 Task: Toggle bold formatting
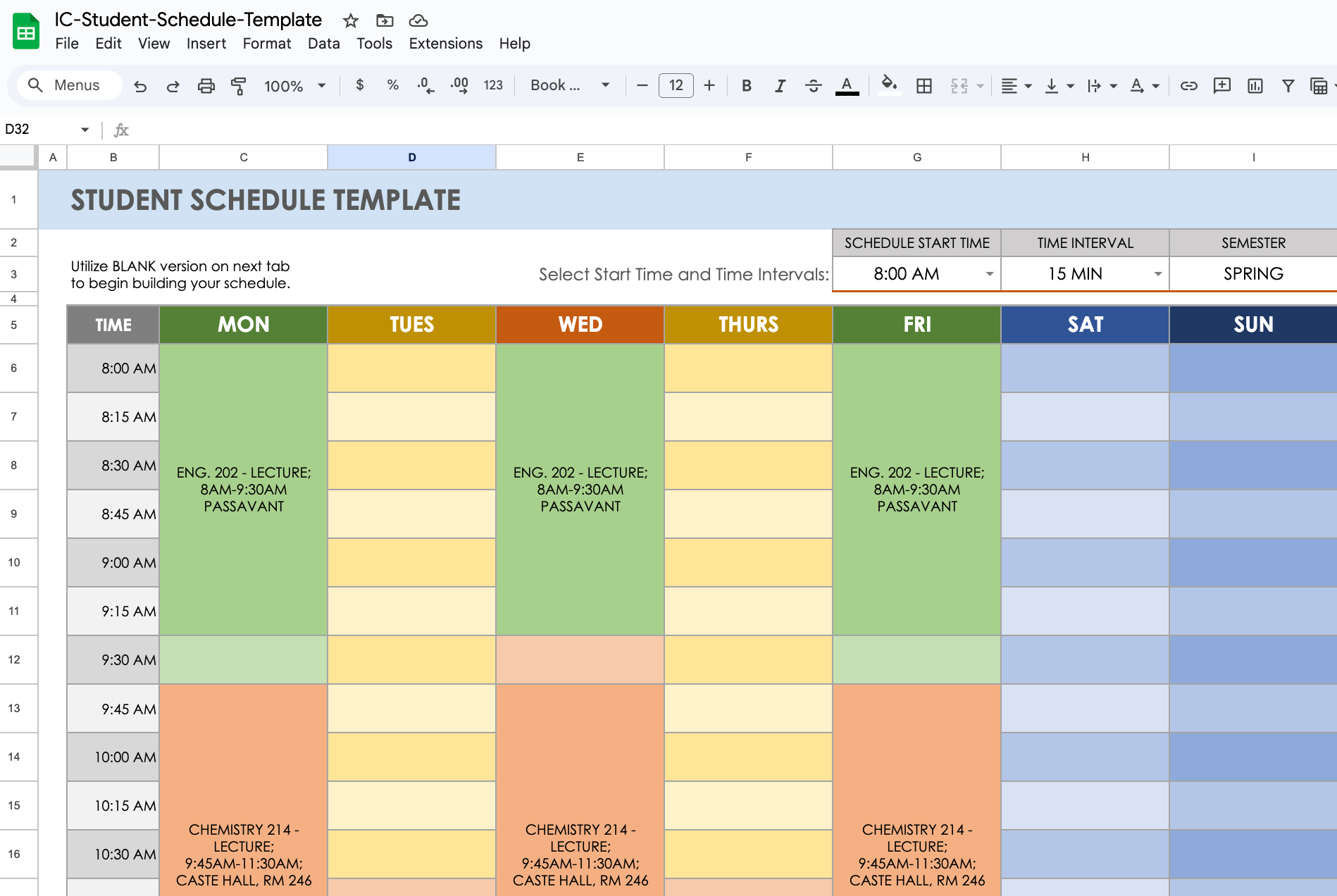(x=746, y=85)
